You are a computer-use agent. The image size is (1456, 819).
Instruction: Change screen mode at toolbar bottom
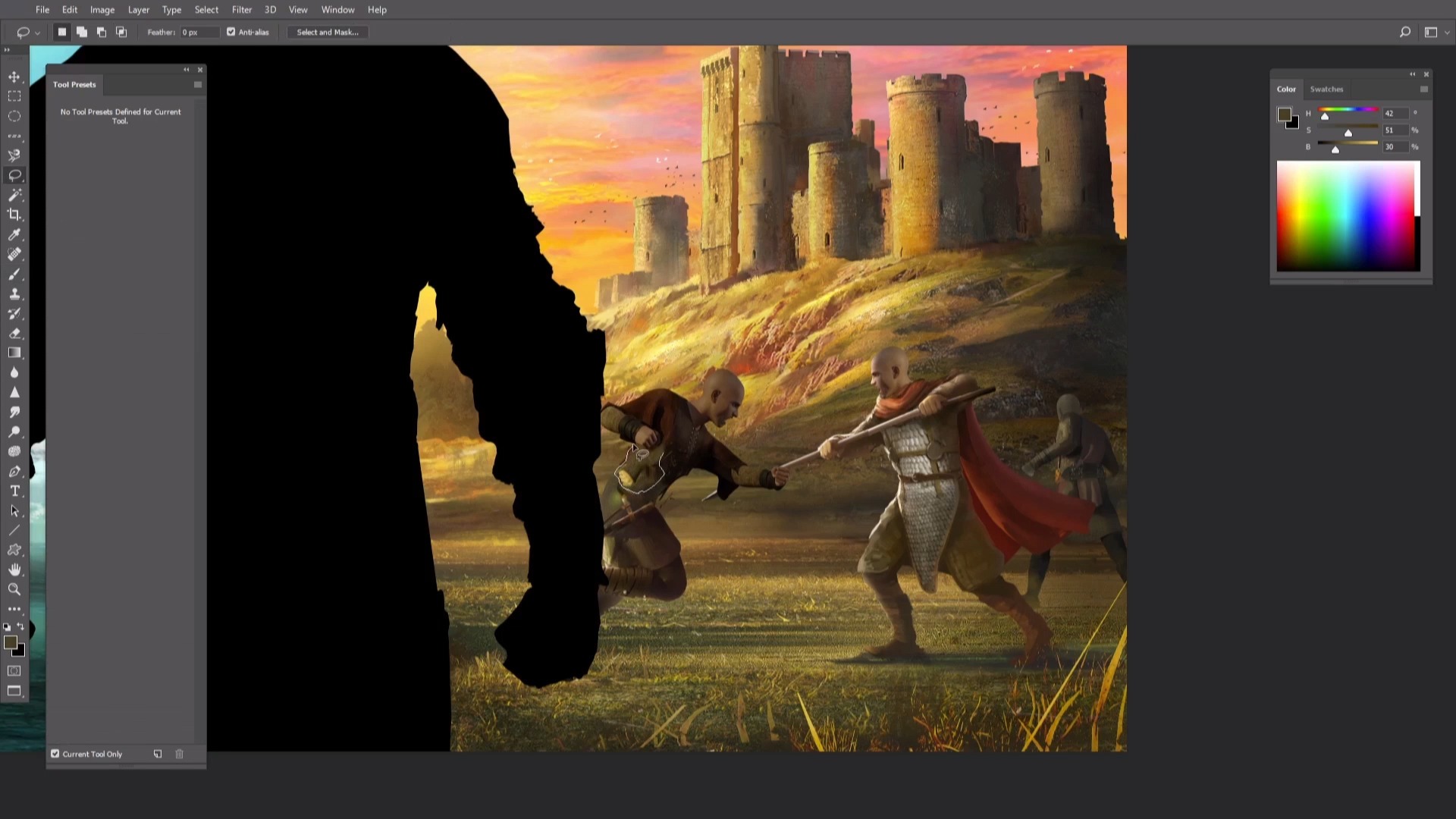(x=14, y=691)
